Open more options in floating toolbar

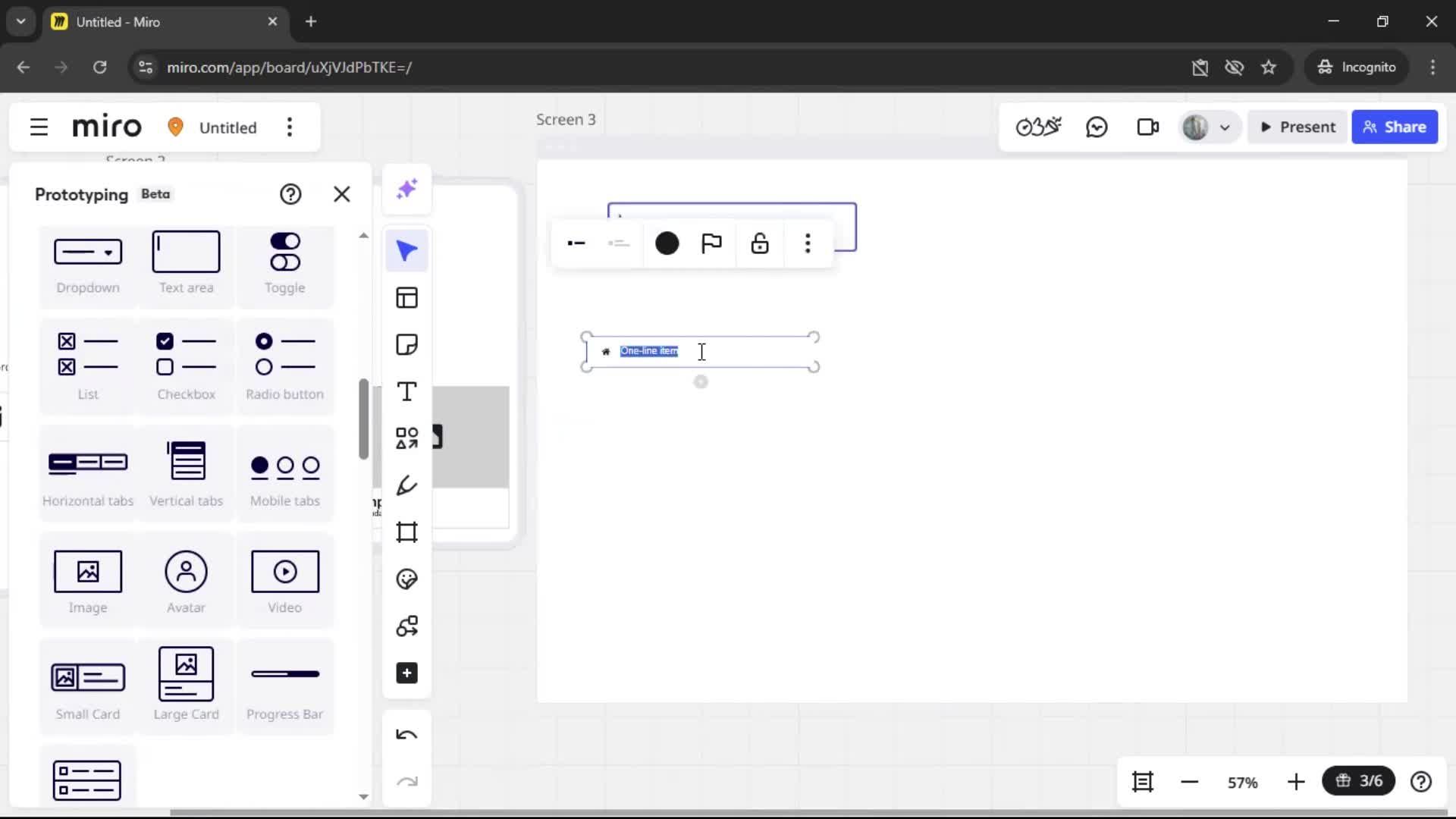(808, 243)
